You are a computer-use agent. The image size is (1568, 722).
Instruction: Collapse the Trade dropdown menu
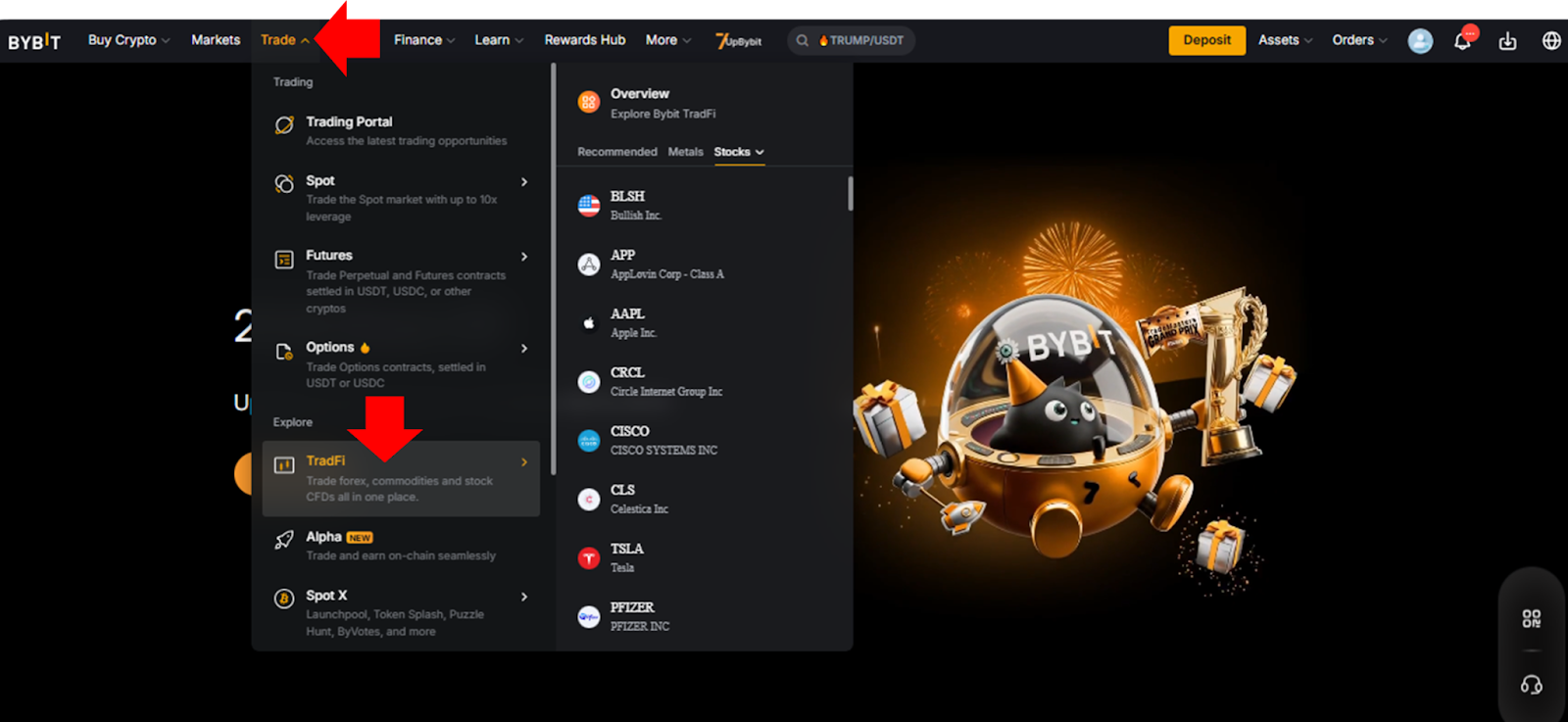[284, 40]
